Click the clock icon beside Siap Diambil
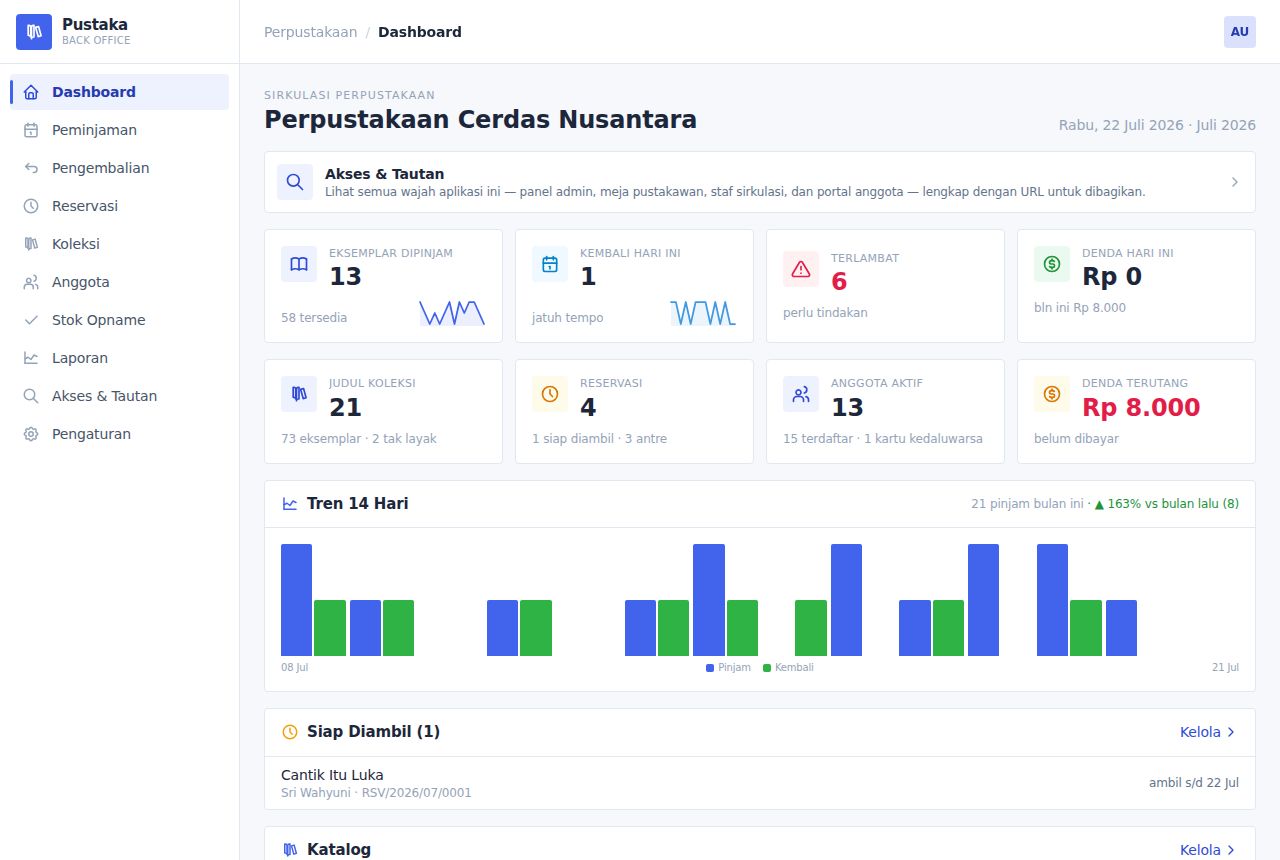Viewport: 1280px width, 860px height. coord(290,732)
